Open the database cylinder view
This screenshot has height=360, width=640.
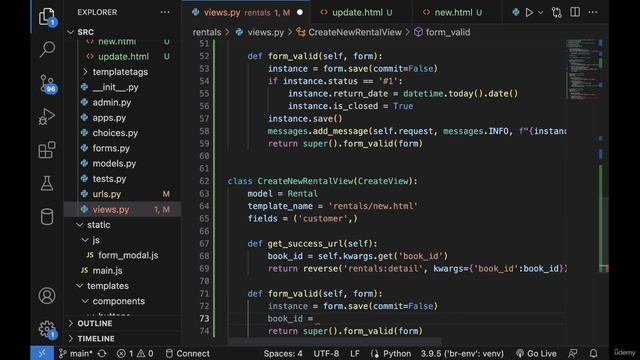tap(47, 217)
